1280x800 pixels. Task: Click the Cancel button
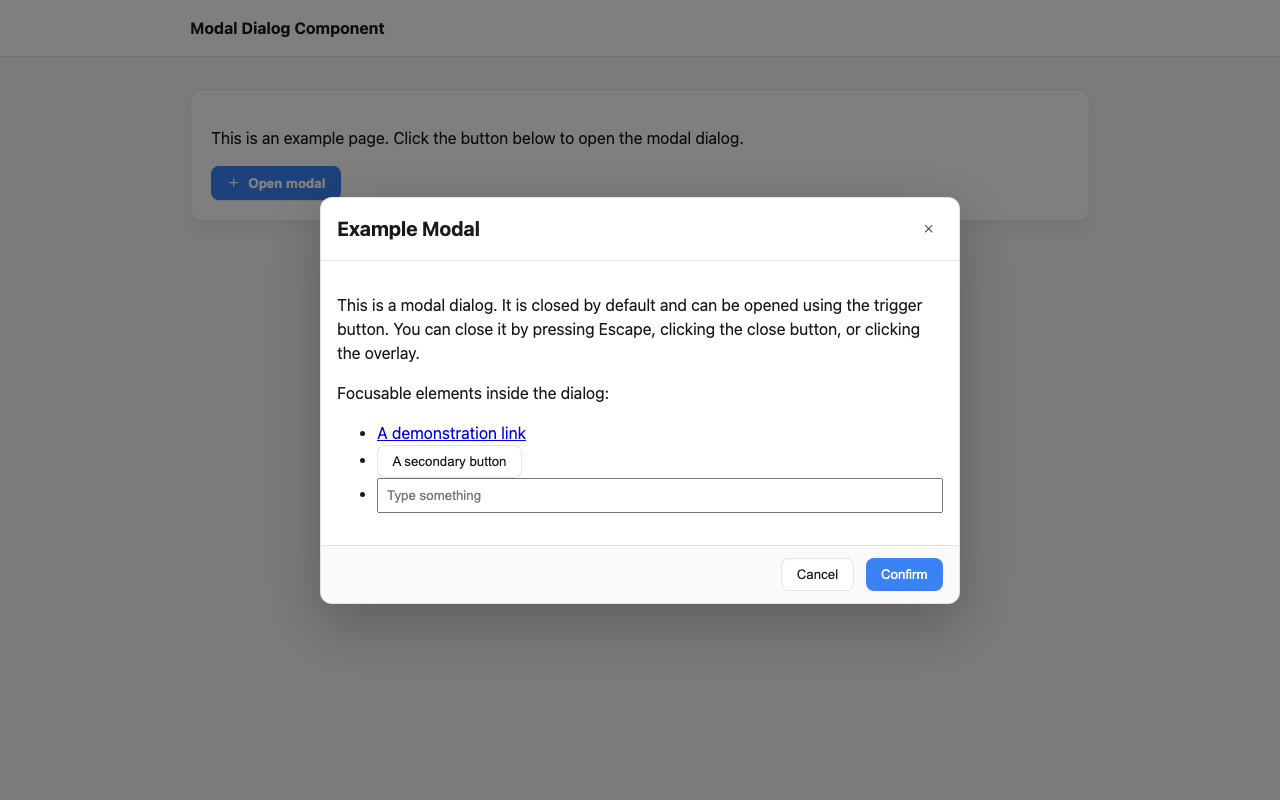point(817,574)
